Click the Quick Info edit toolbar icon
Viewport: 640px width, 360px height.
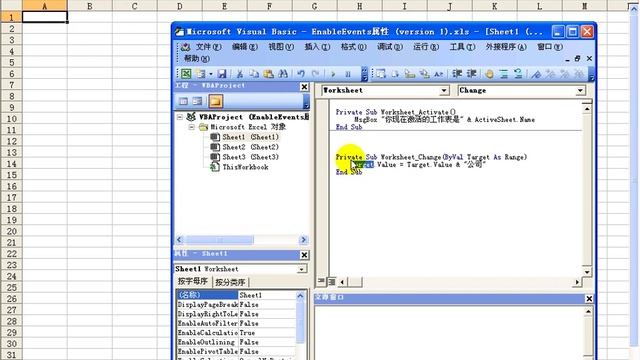pos(409,73)
